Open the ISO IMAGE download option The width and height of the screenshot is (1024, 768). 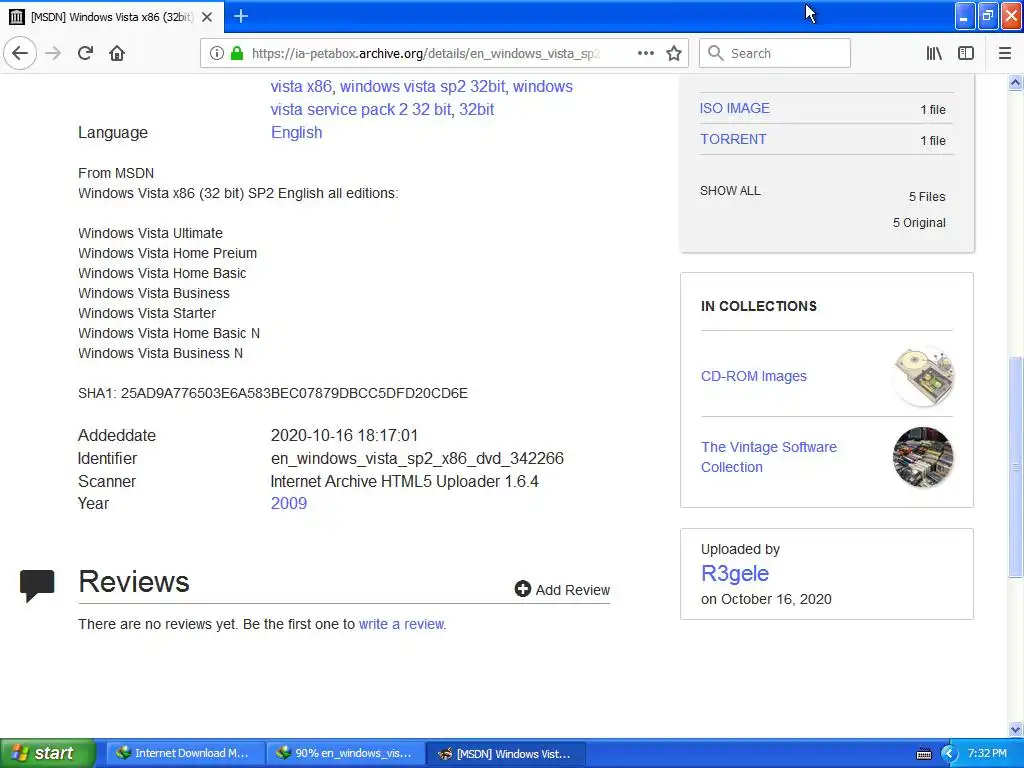point(735,108)
